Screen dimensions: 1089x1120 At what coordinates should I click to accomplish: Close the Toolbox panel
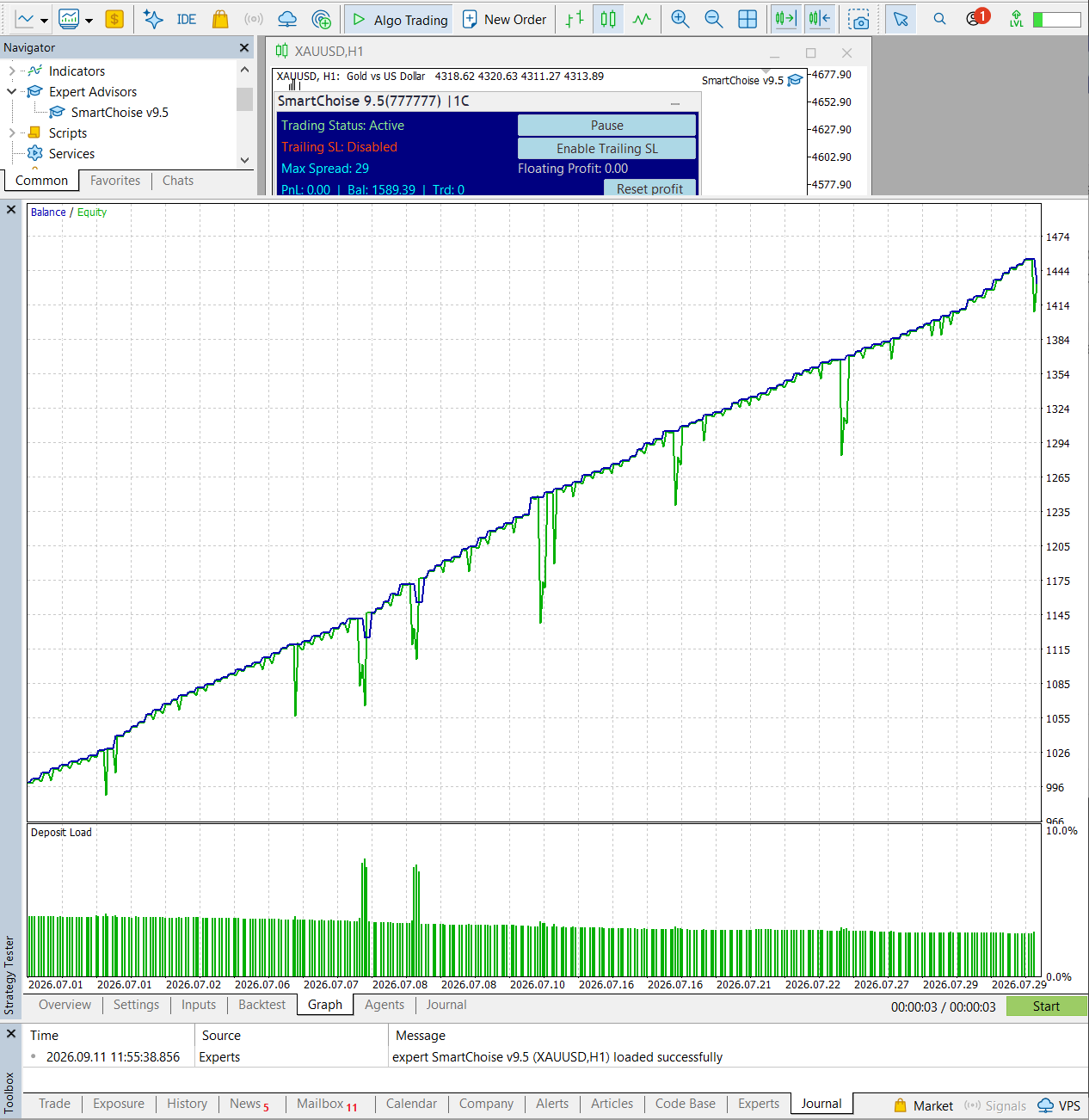pyautogui.click(x=11, y=1033)
